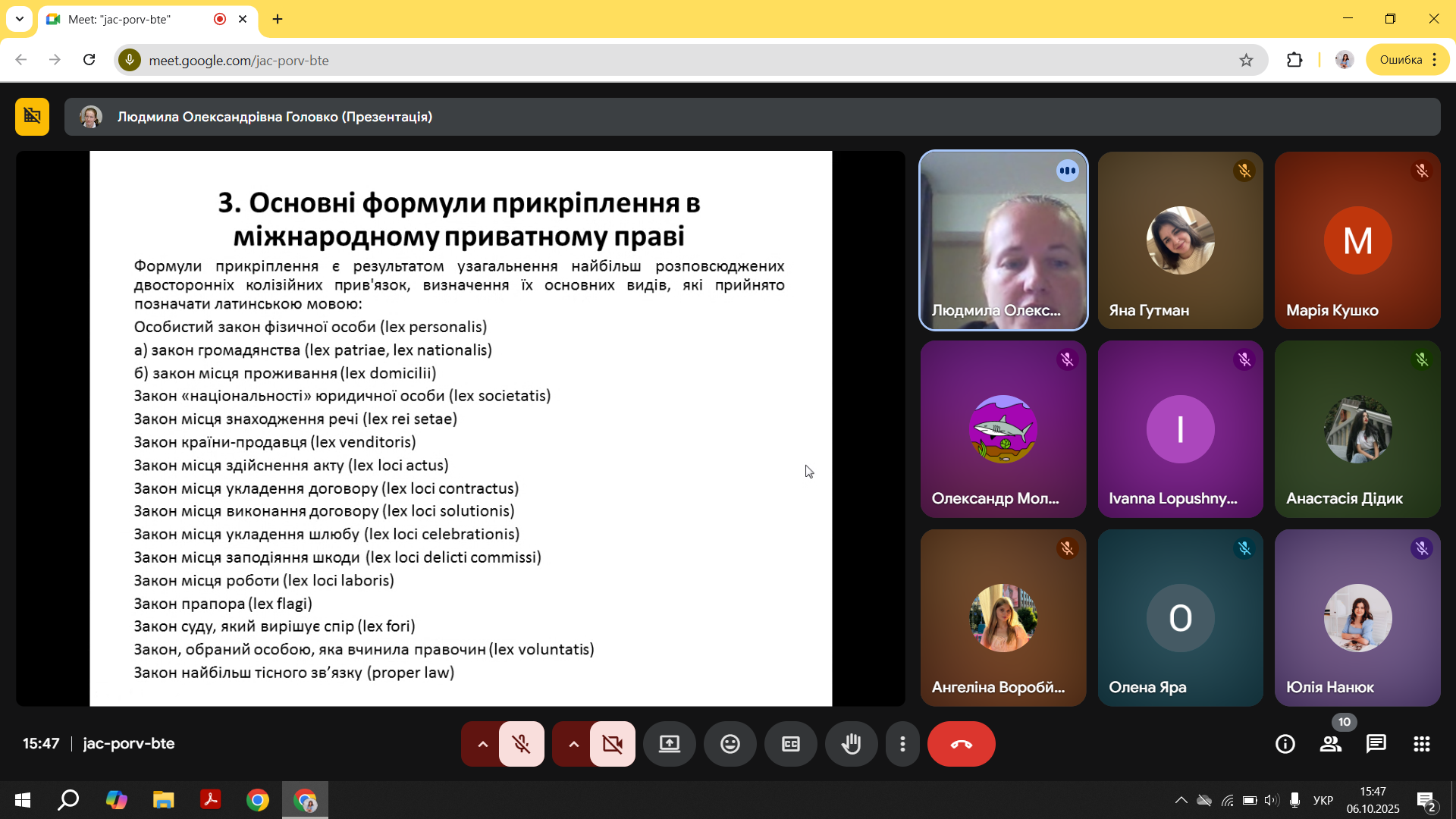Click the share screen (present now) icon
Image resolution: width=1456 pixels, height=819 pixels.
(x=669, y=744)
